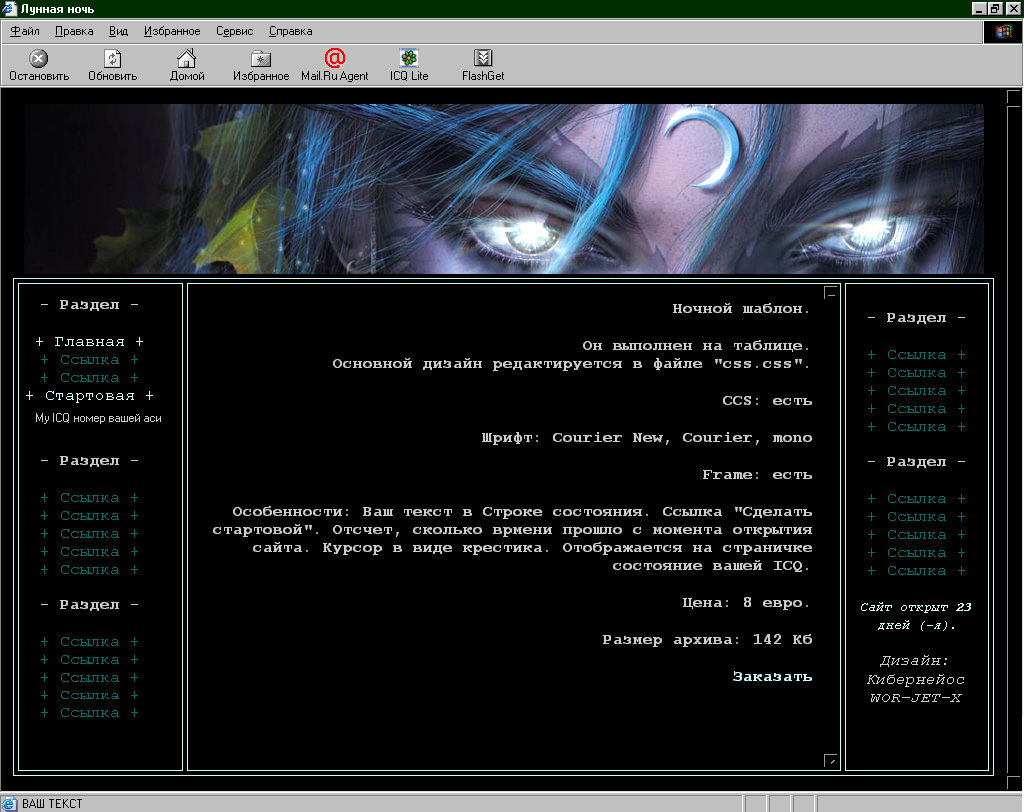
Task: Click the down arrow of the page scrollbar
Action: coord(1014,782)
